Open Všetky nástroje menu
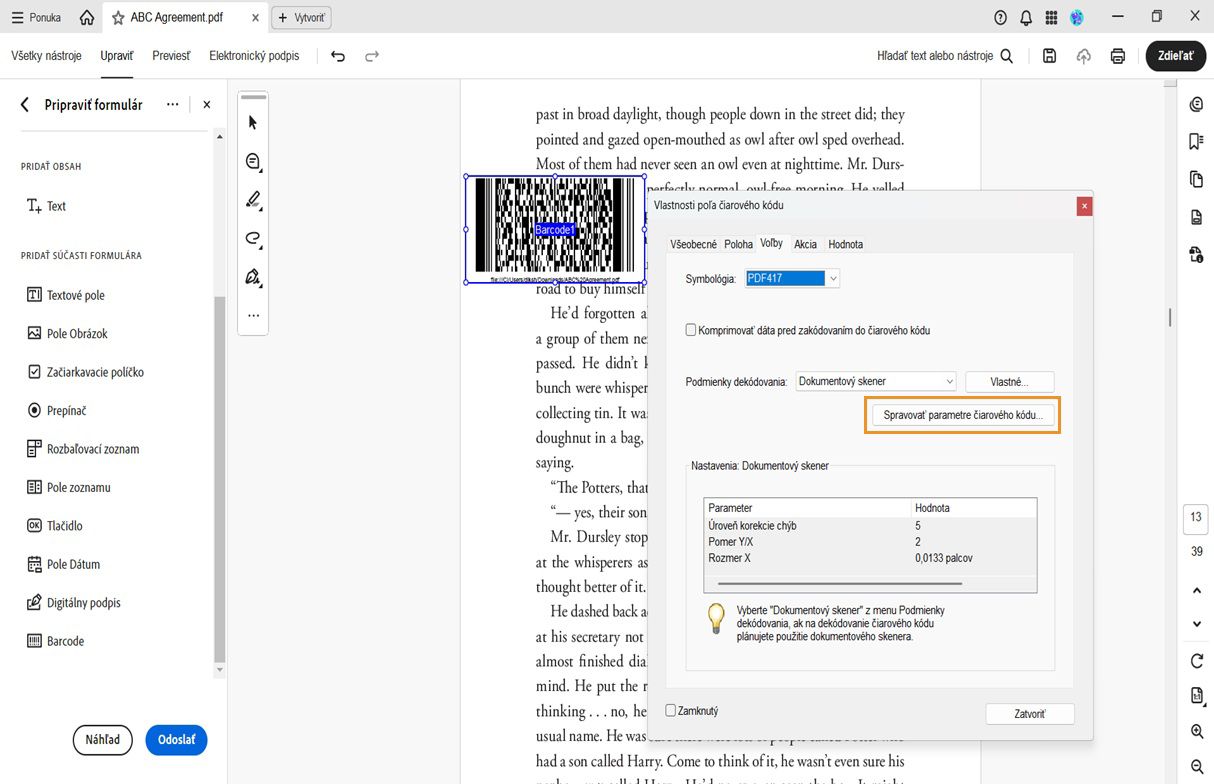 (x=46, y=56)
